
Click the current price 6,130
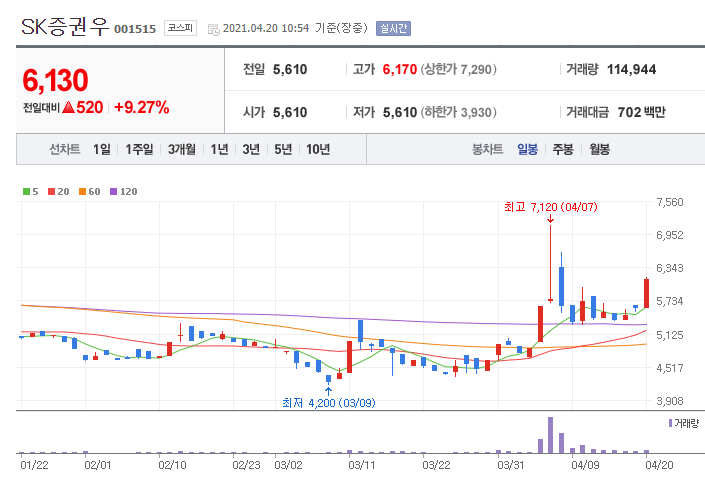coord(55,81)
